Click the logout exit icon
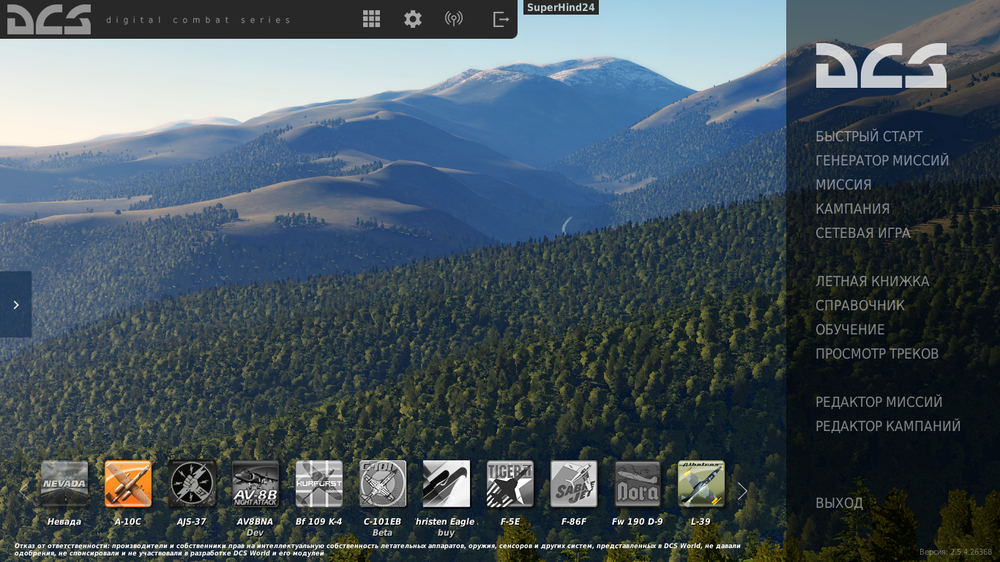This screenshot has height=562, width=1000. click(x=501, y=19)
